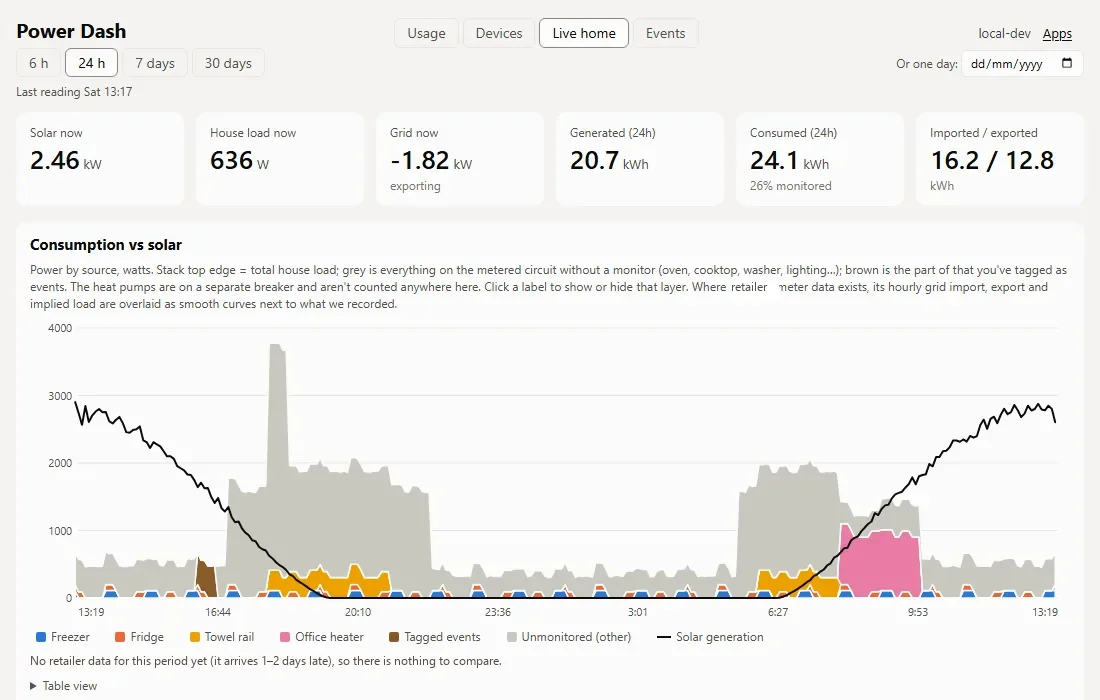Click the pink Office heater area in chart
Viewport: 1100px width, 700px height.
click(x=880, y=565)
